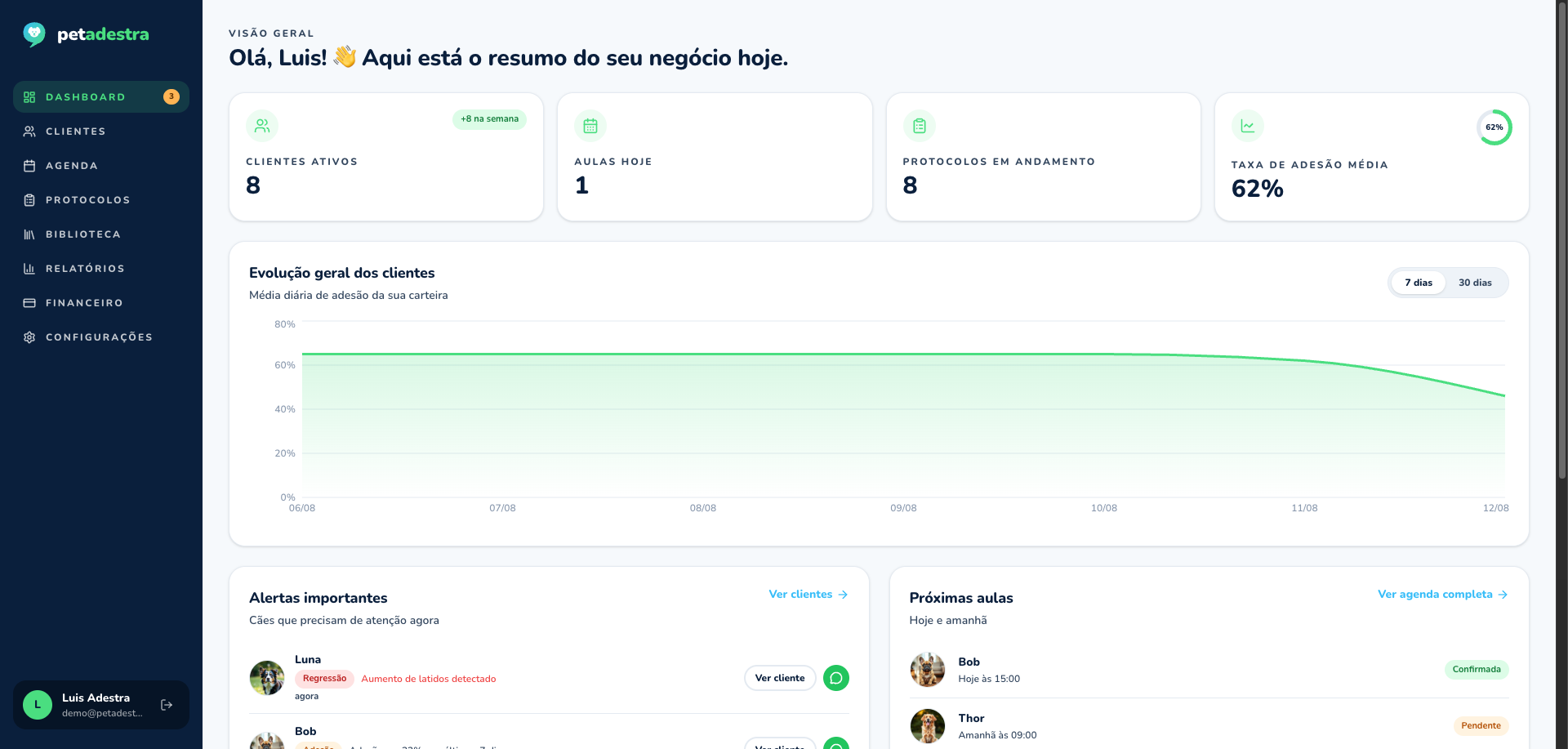The height and width of the screenshot is (749, 1568).
Task: Click the Taxa de Adesão Média label
Action: pyautogui.click(x=1310, y=165)
